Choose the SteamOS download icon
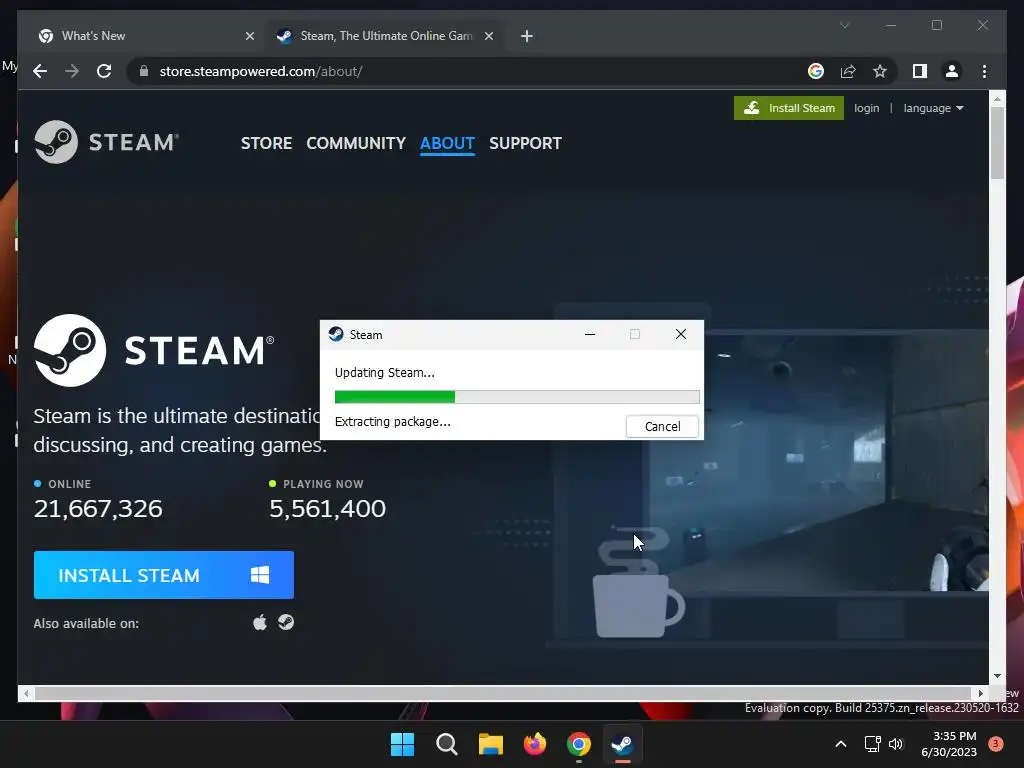Viewport: 1024px width, 768px height. (286, 622)
